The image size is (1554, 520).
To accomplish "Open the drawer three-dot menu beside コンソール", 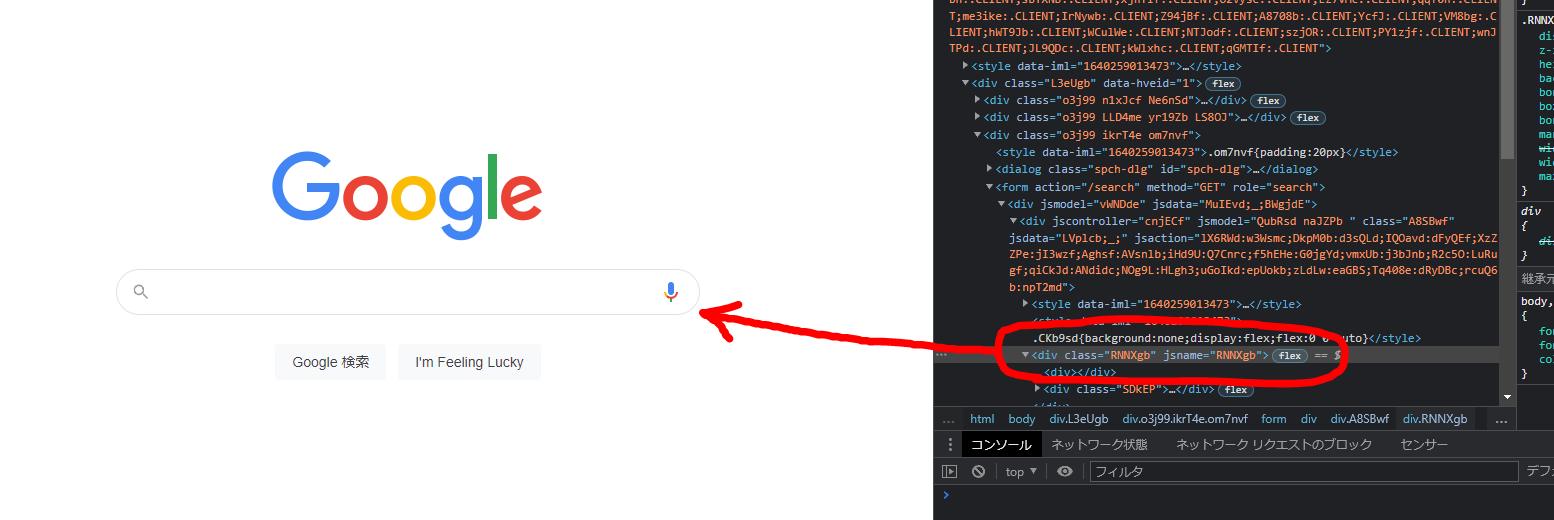I will (x=950, y=445).
